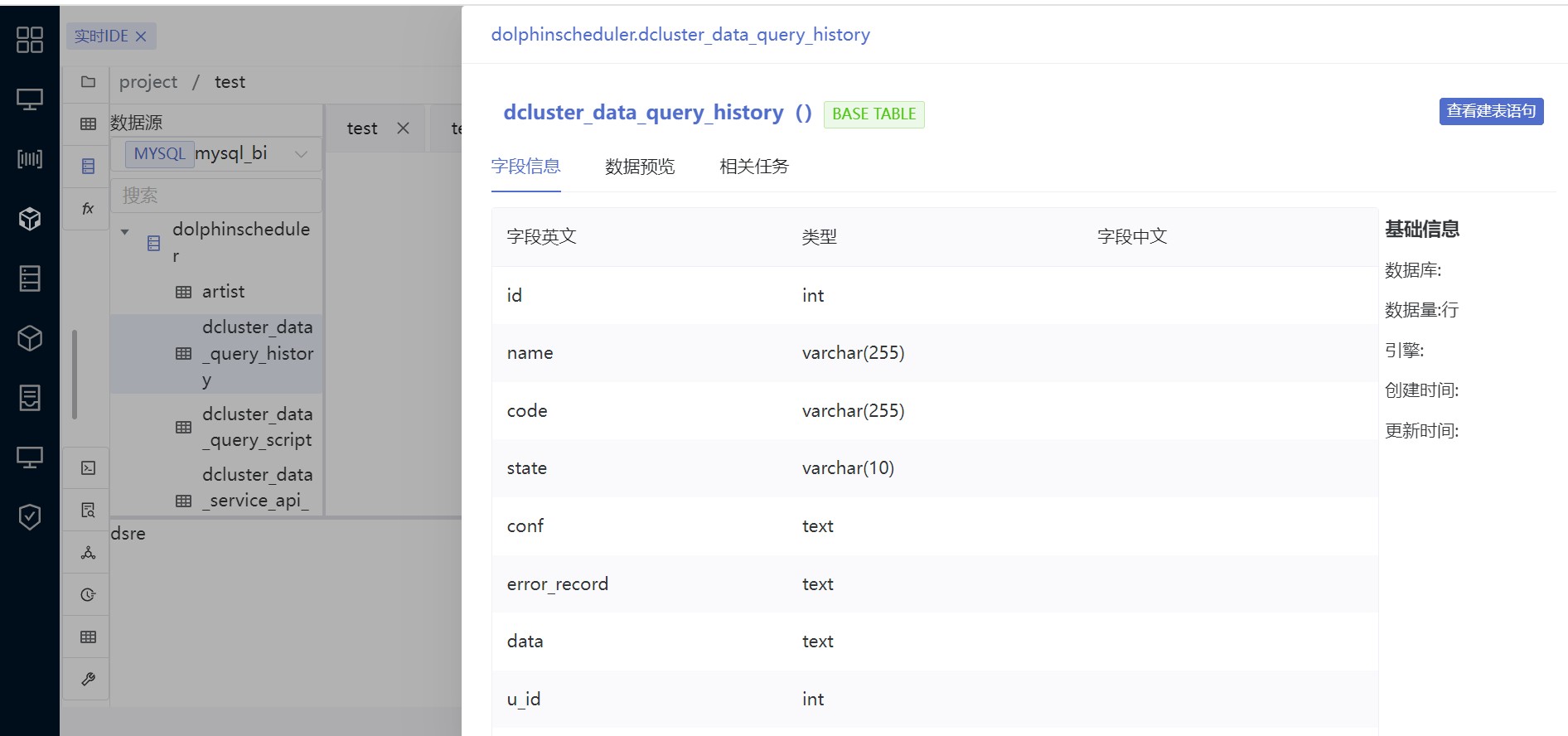Viewport: 1568px width, 736px height.
Task: Collapse the dolphinscheduler database tree node
Action: coord(124,232)
